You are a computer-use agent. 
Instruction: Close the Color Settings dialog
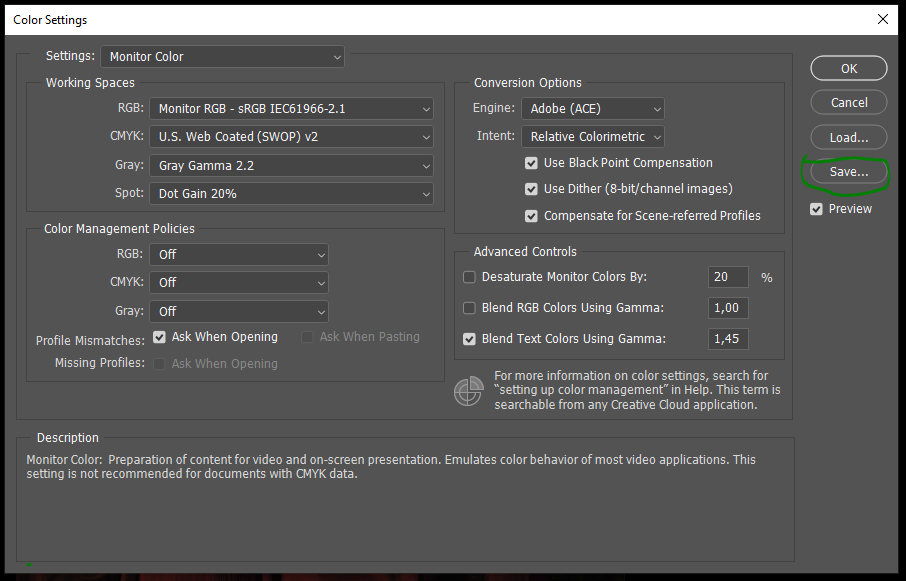[x=882, y=19]
